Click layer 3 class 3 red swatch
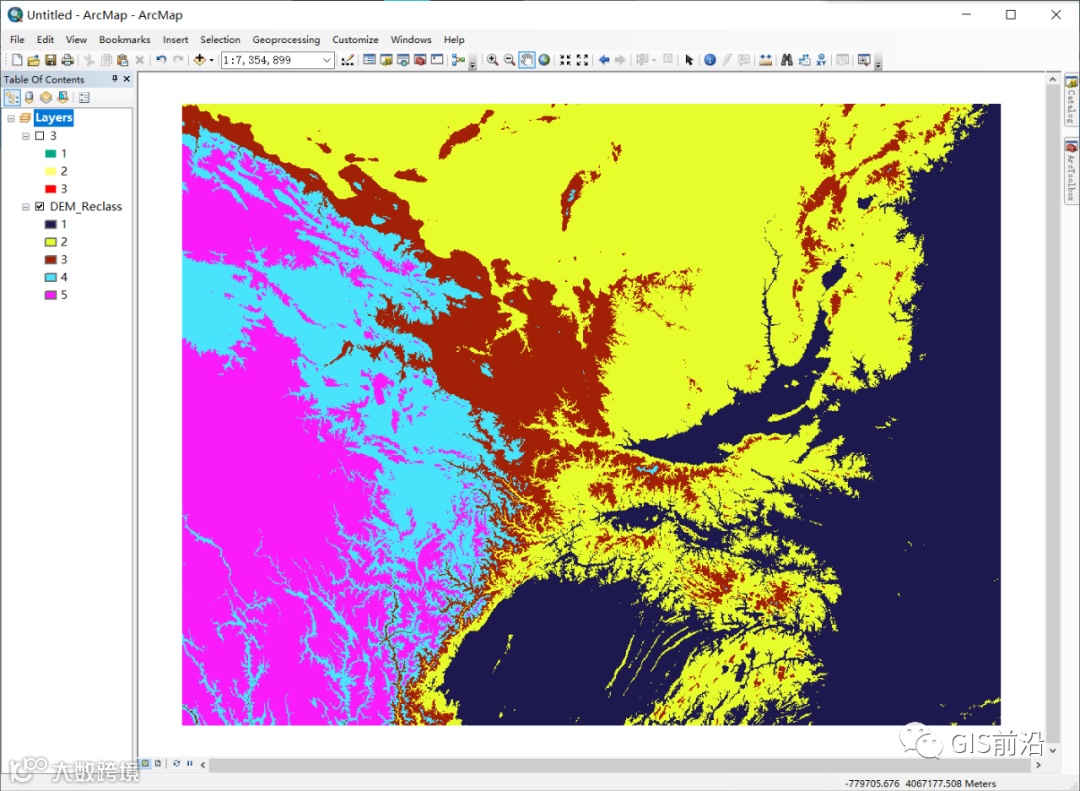1080x791 pixels. (x=50, y=189)
